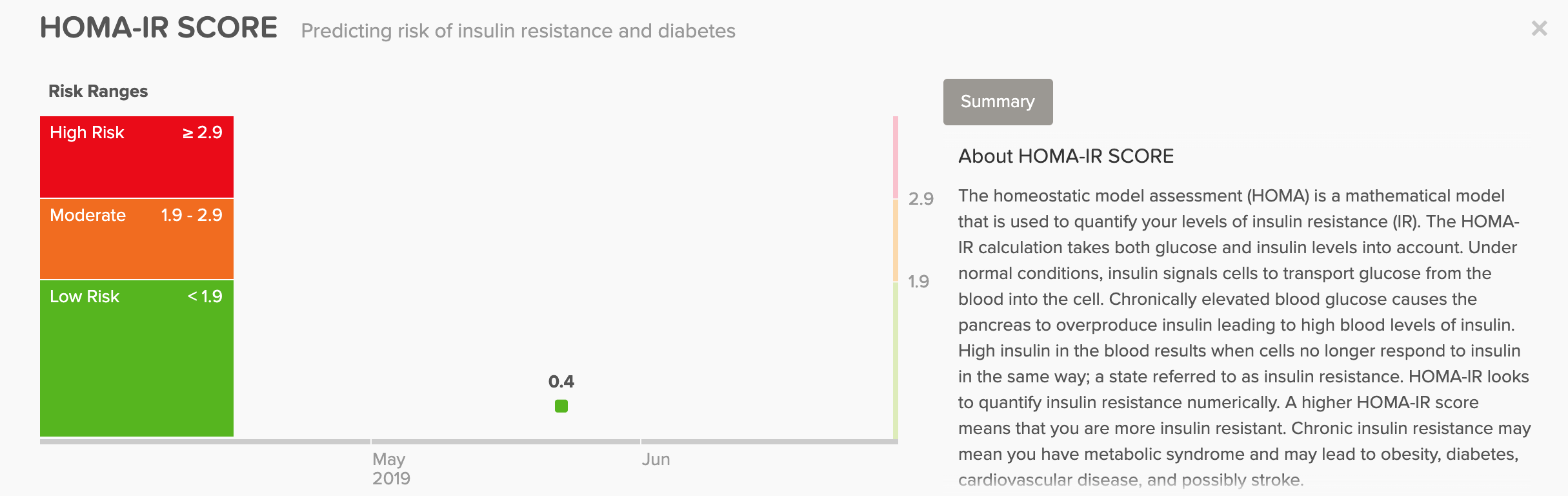Click the 1.9 threshold axis label
The height and width of the screenshot is (496, 1568).
[918, 282]
